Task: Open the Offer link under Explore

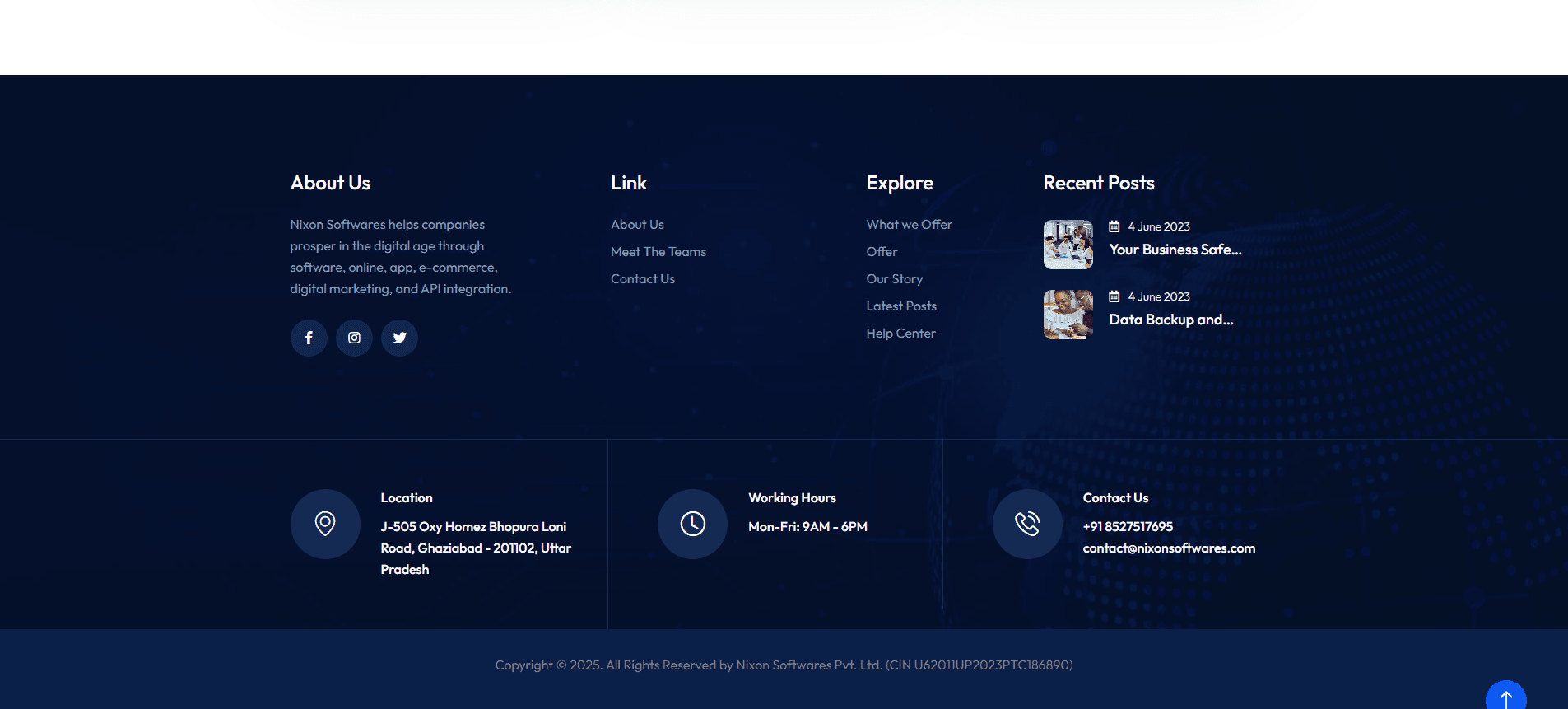Action: point(882,252)
